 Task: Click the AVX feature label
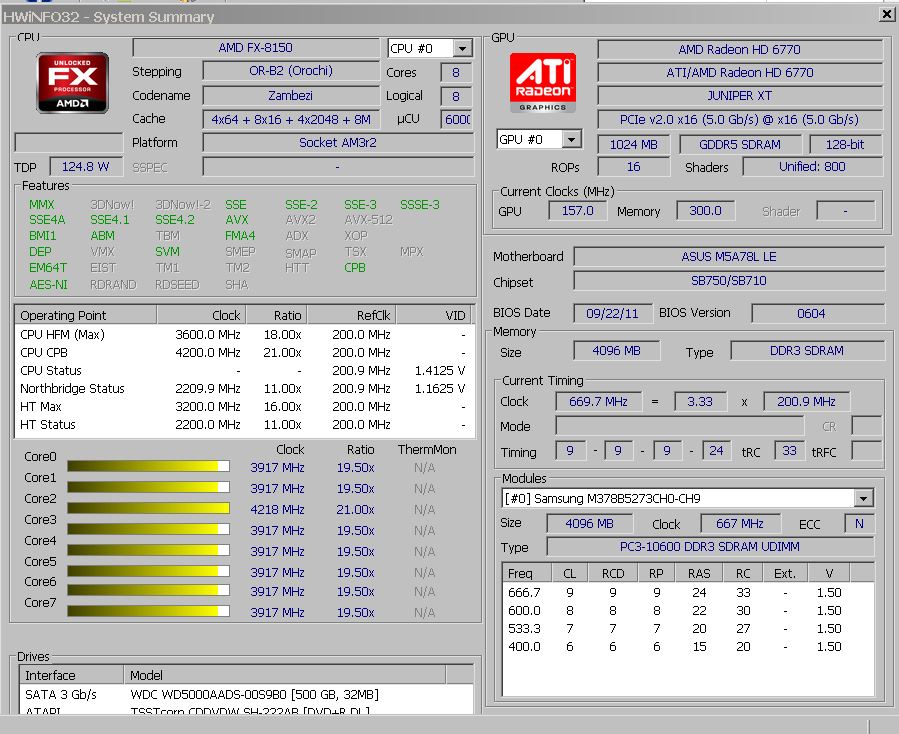pos(237,220)
